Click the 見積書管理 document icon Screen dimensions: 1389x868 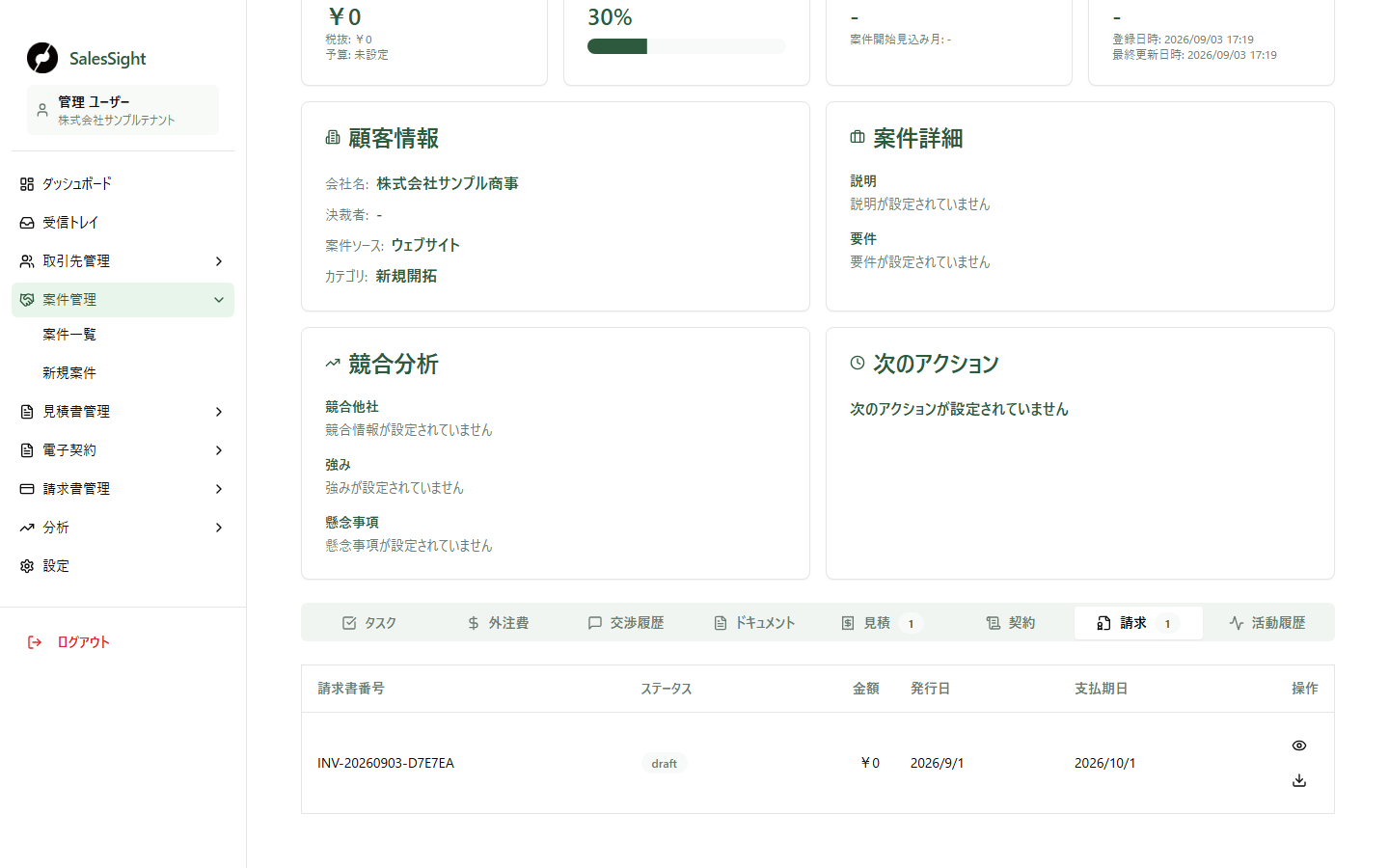pyautogui.click(x=27, y=412)
